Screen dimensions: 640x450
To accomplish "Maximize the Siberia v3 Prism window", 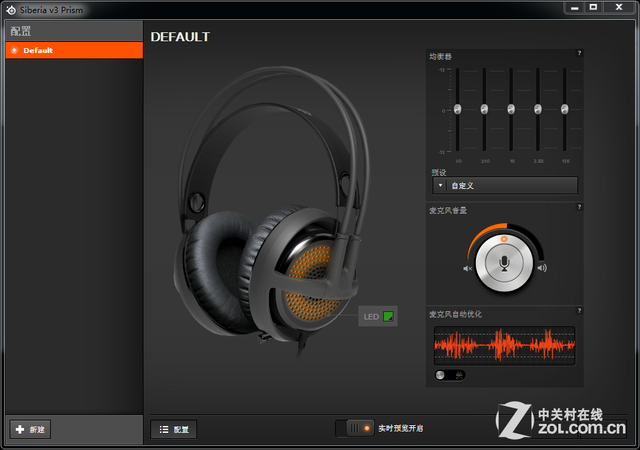I will pos(593,7).
